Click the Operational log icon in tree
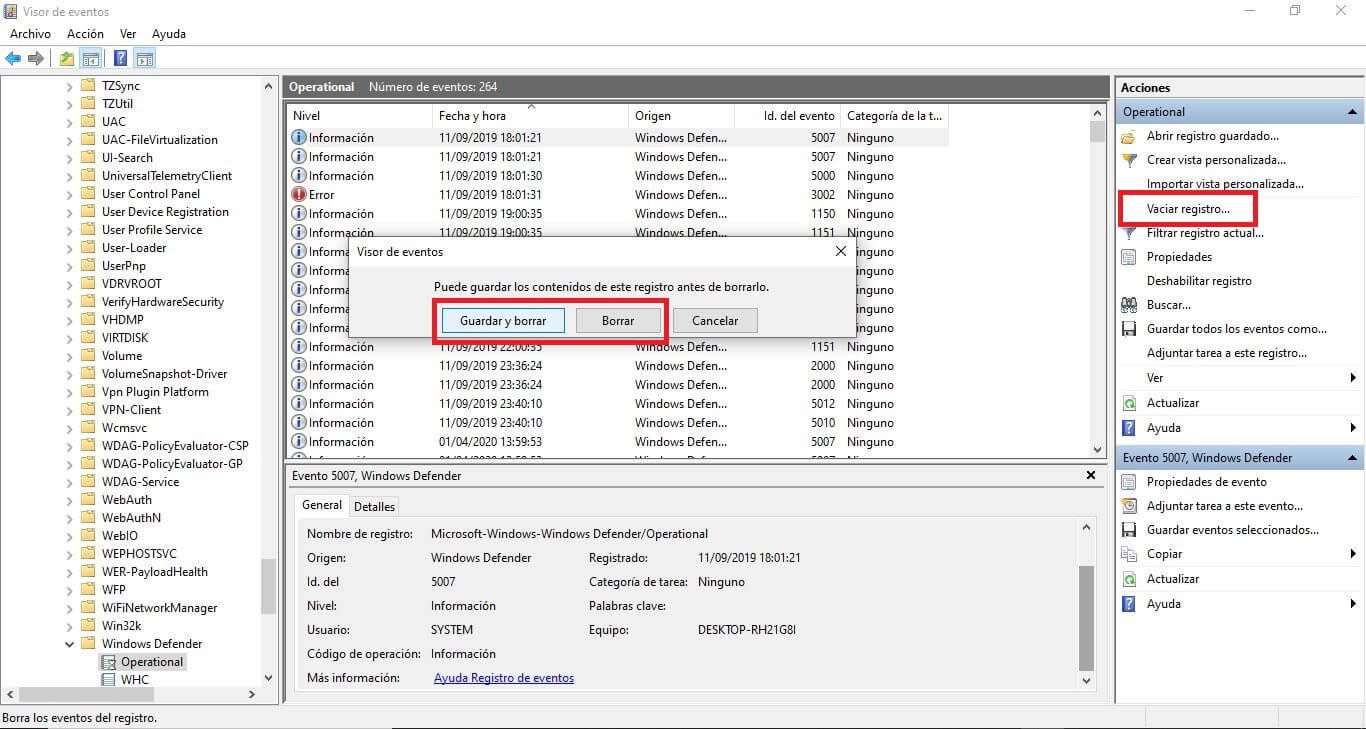1366x729 pixels. click(x=109, y=662)
